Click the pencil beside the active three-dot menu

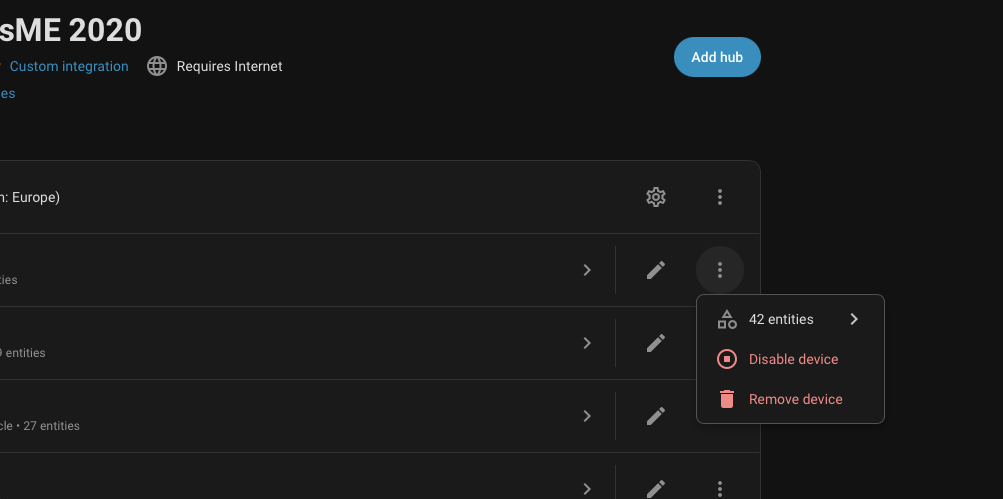point(656,270)
